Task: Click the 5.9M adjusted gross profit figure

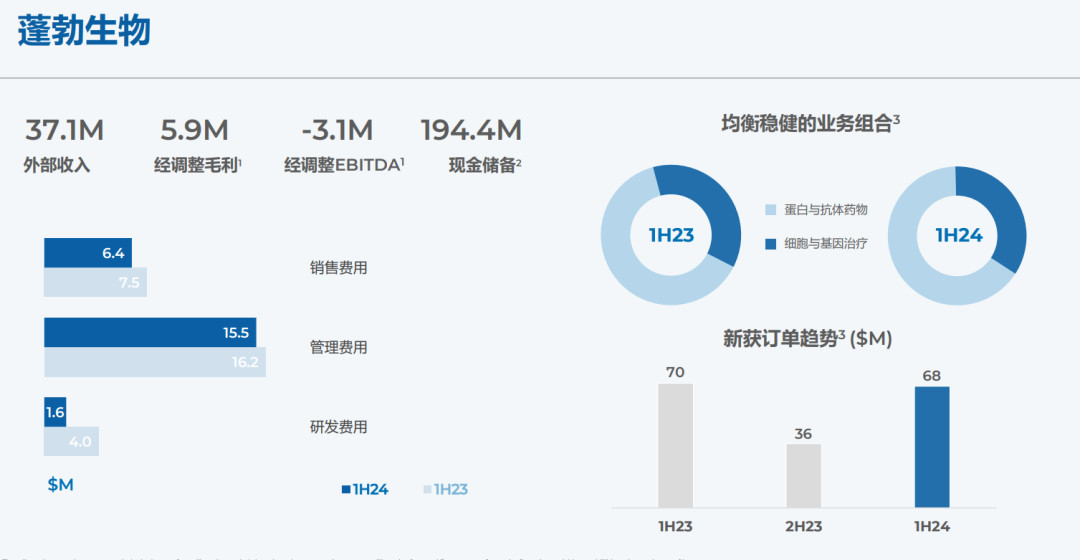Action: 194,131
